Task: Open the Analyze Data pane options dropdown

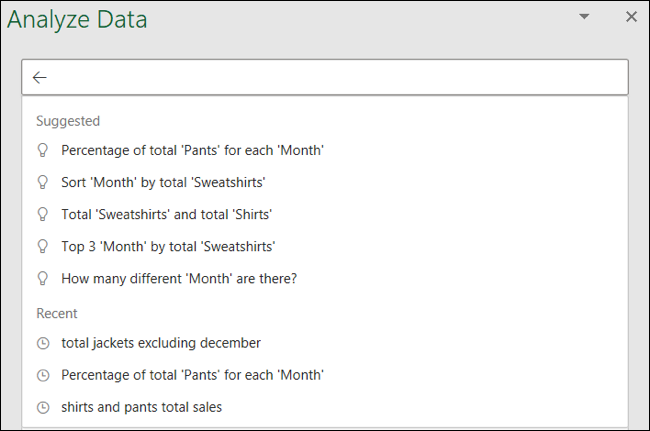Action: coord(584,17)
